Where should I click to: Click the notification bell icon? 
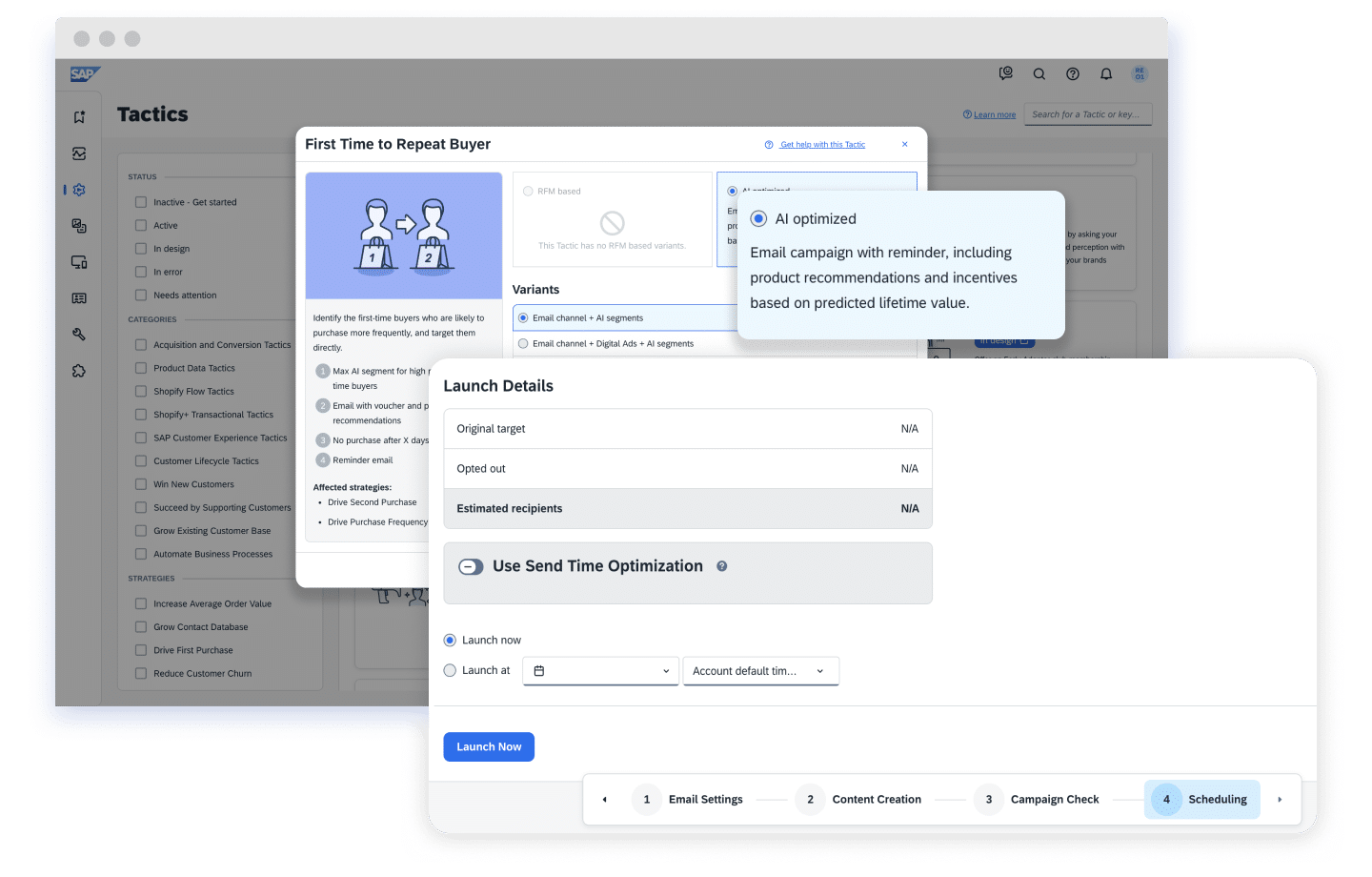point(1105,74)
